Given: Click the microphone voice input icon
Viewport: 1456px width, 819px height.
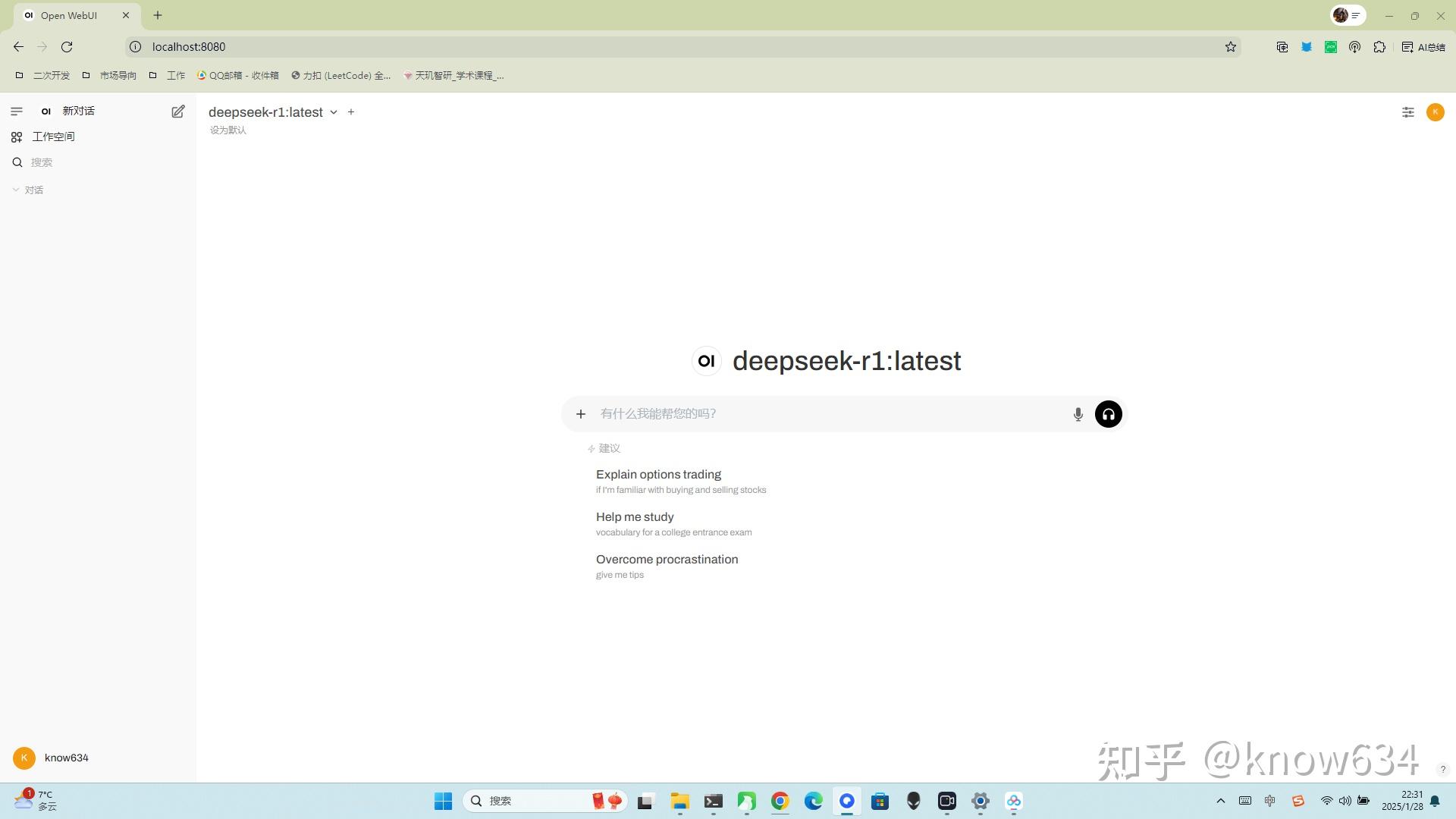Looking at the screenshot, I should [1078, 414].
